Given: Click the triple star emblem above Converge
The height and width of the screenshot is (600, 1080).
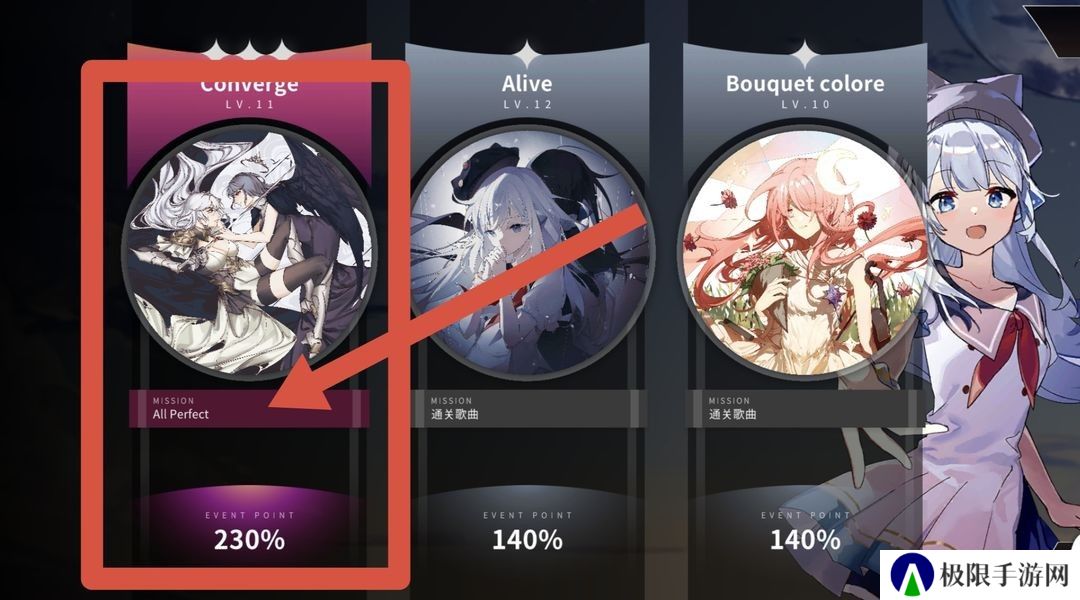Looking at the screenshot, I should (x=249, y=50).
